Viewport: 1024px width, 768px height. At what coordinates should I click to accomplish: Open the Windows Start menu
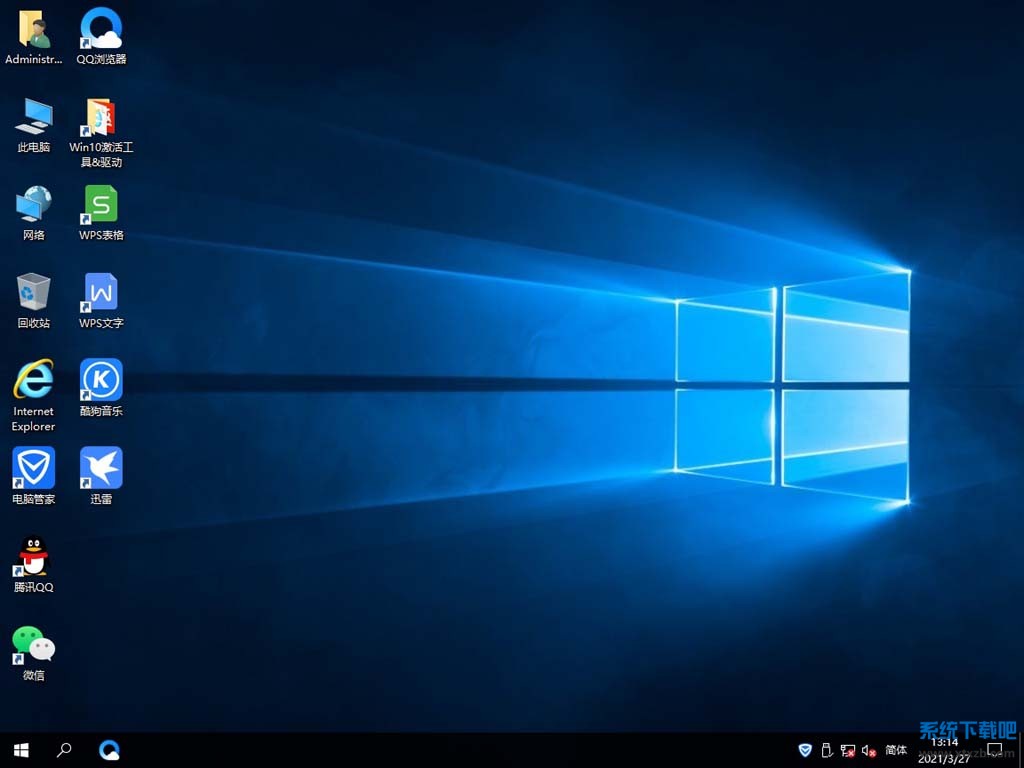coord(21,750)
